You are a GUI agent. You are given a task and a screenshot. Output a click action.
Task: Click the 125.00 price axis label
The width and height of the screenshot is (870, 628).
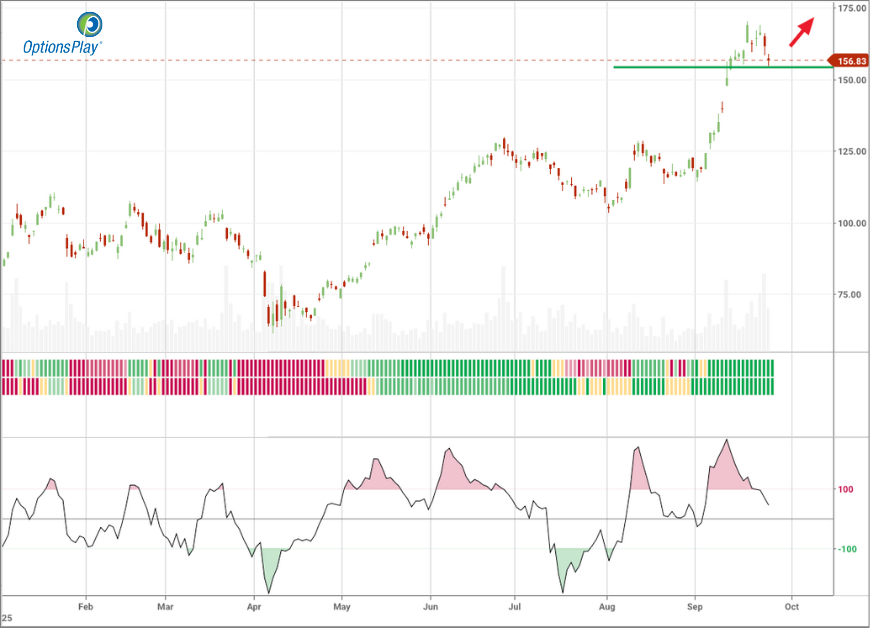click(851, 152)
